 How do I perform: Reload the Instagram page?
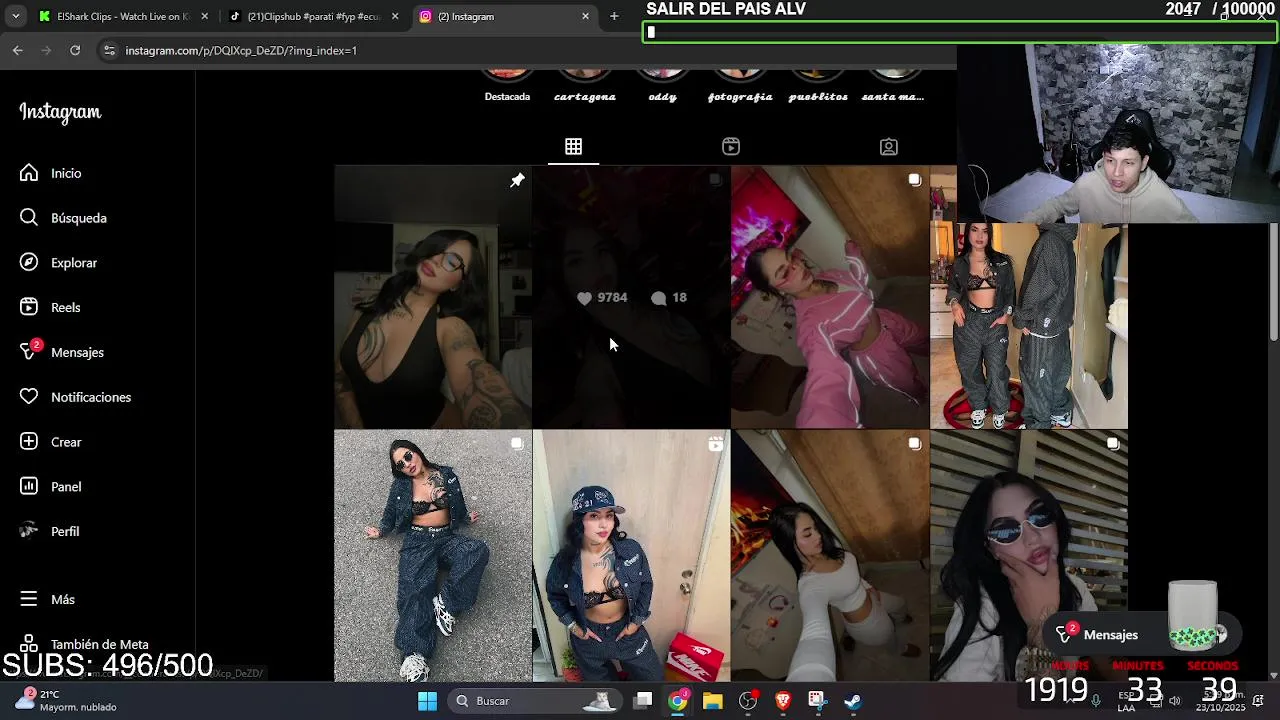[x=75, y=50]
